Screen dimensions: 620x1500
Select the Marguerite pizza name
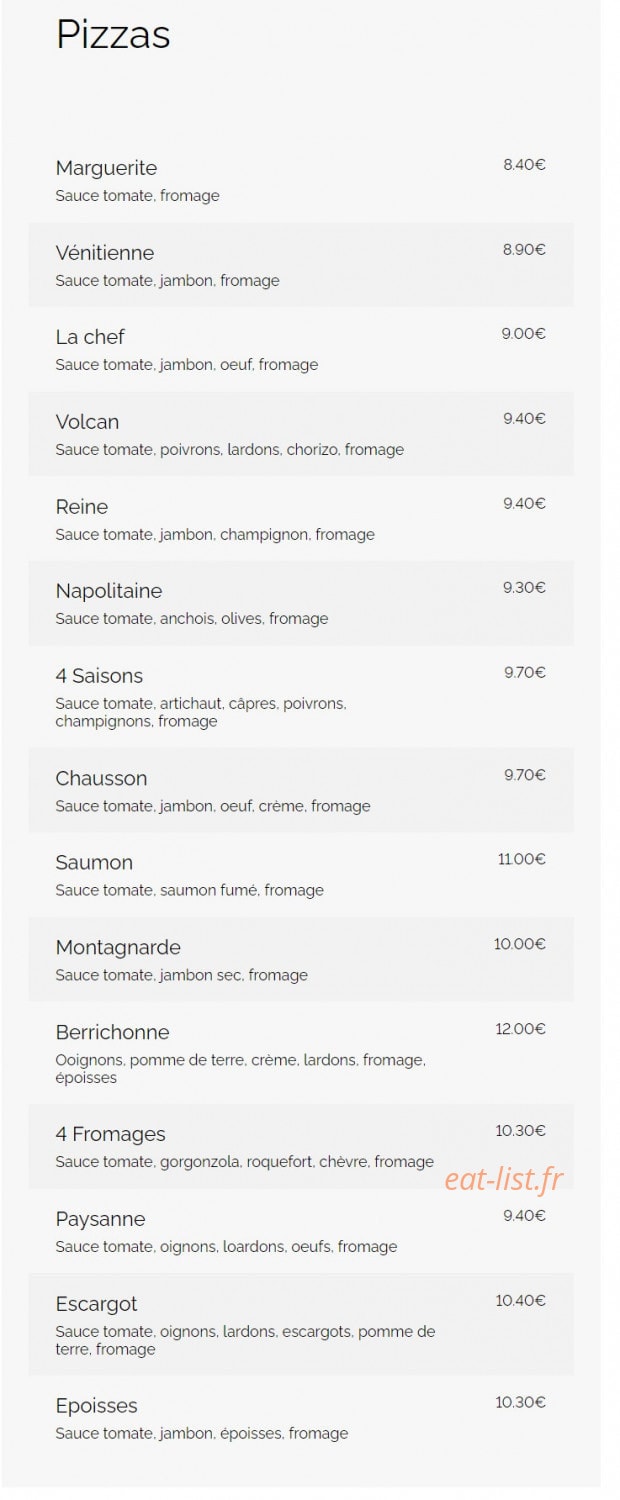point(106,168)
